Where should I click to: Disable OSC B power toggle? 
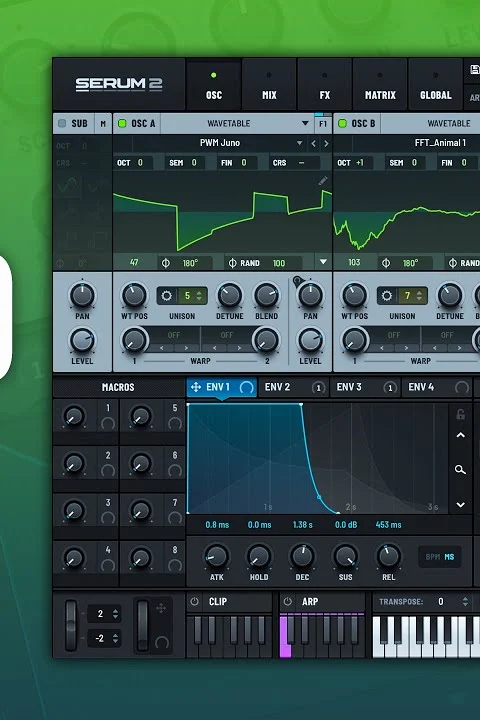342,124
